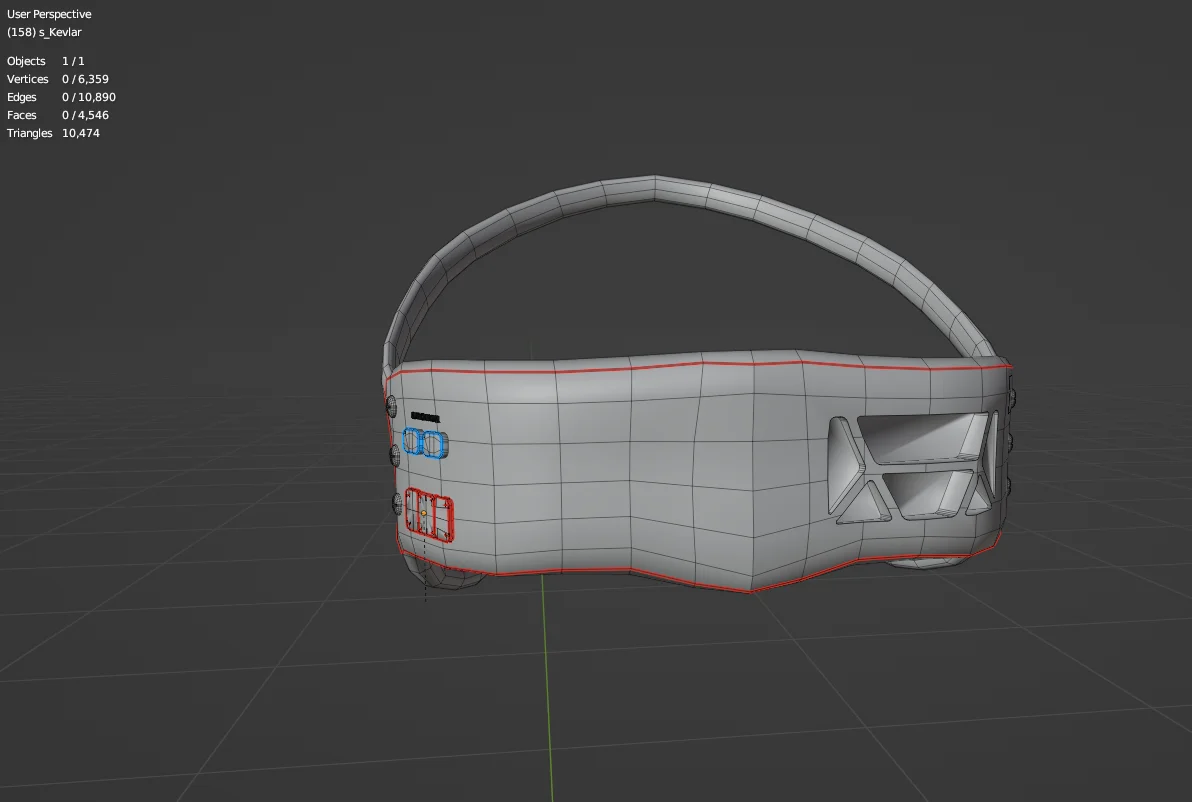Click the middle rivet below the blue buttons
Screen dimensions: 1192x802
[x=395, y=455]
